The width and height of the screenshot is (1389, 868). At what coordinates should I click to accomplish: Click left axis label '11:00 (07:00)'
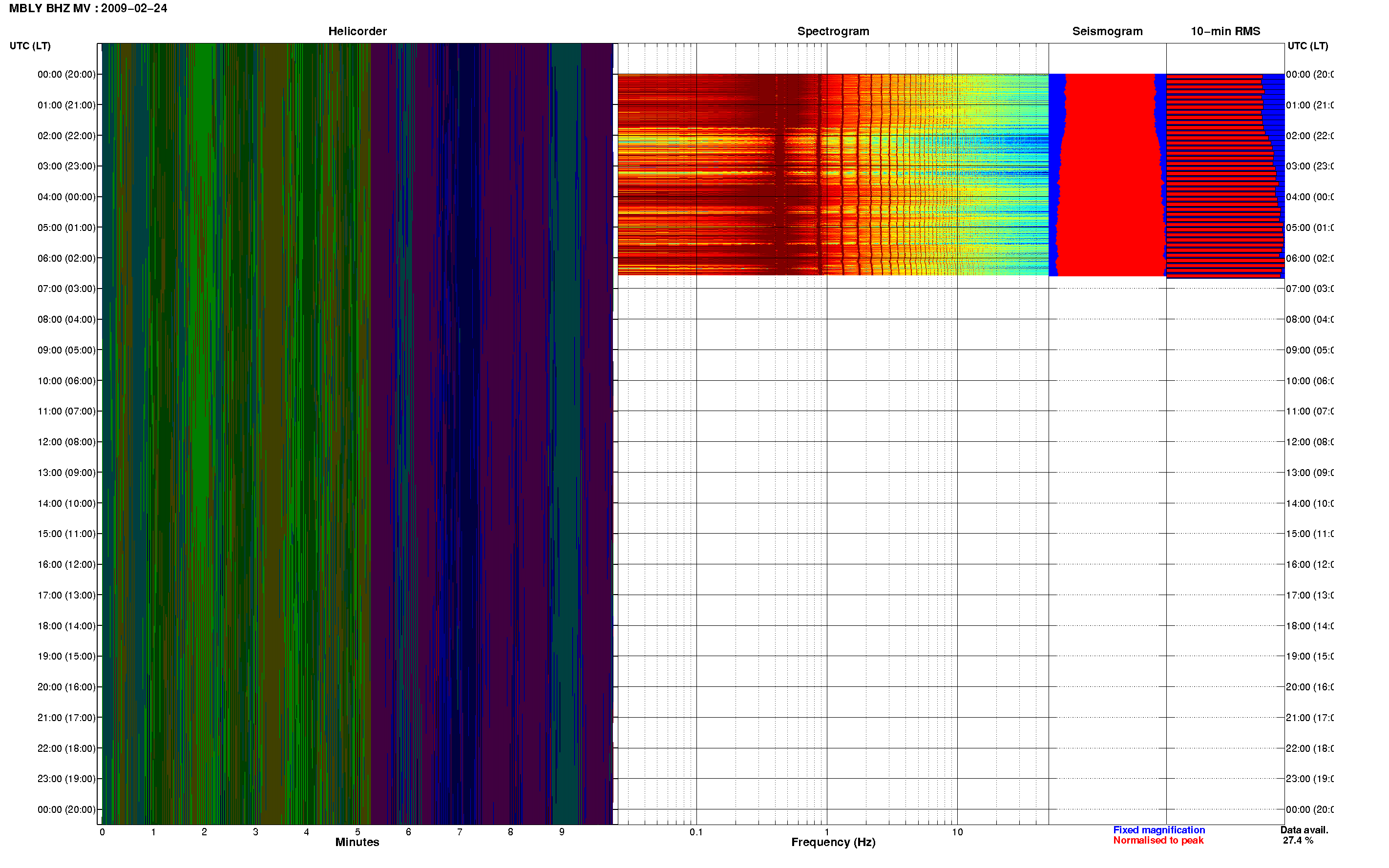[x=66, y=411]
